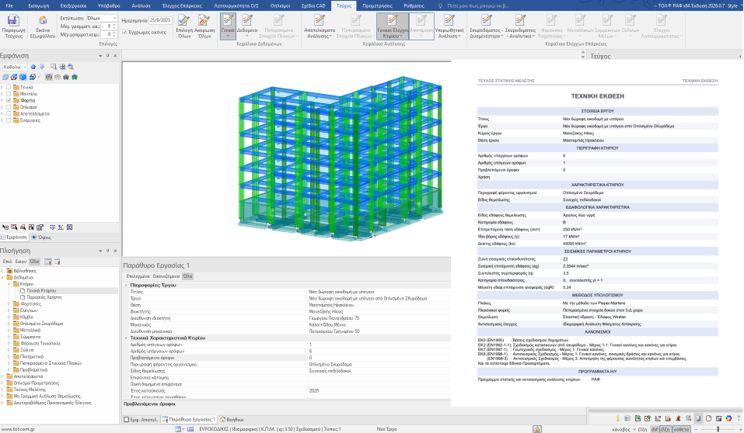Click the Επιλεγμένα filter button
The height and width of the screenshot is (433, 744).
pos(138,276)
